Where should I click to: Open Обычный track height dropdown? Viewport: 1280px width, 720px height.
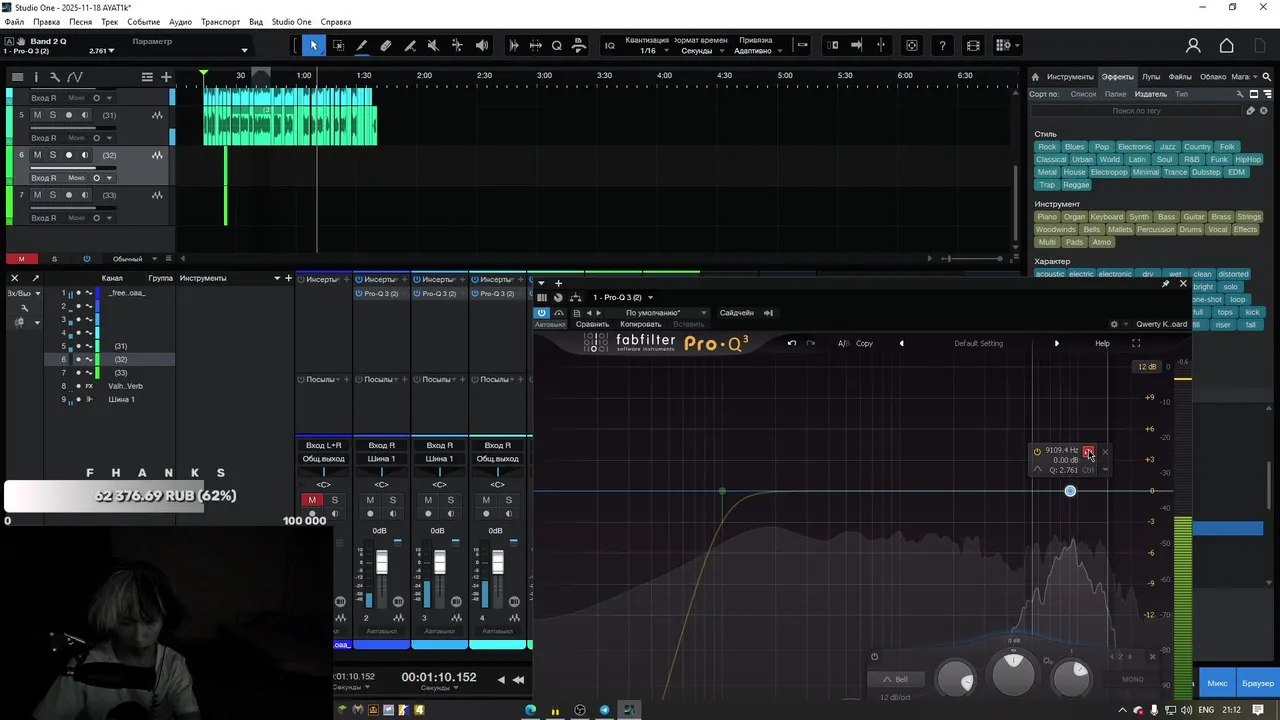(134, 259)
